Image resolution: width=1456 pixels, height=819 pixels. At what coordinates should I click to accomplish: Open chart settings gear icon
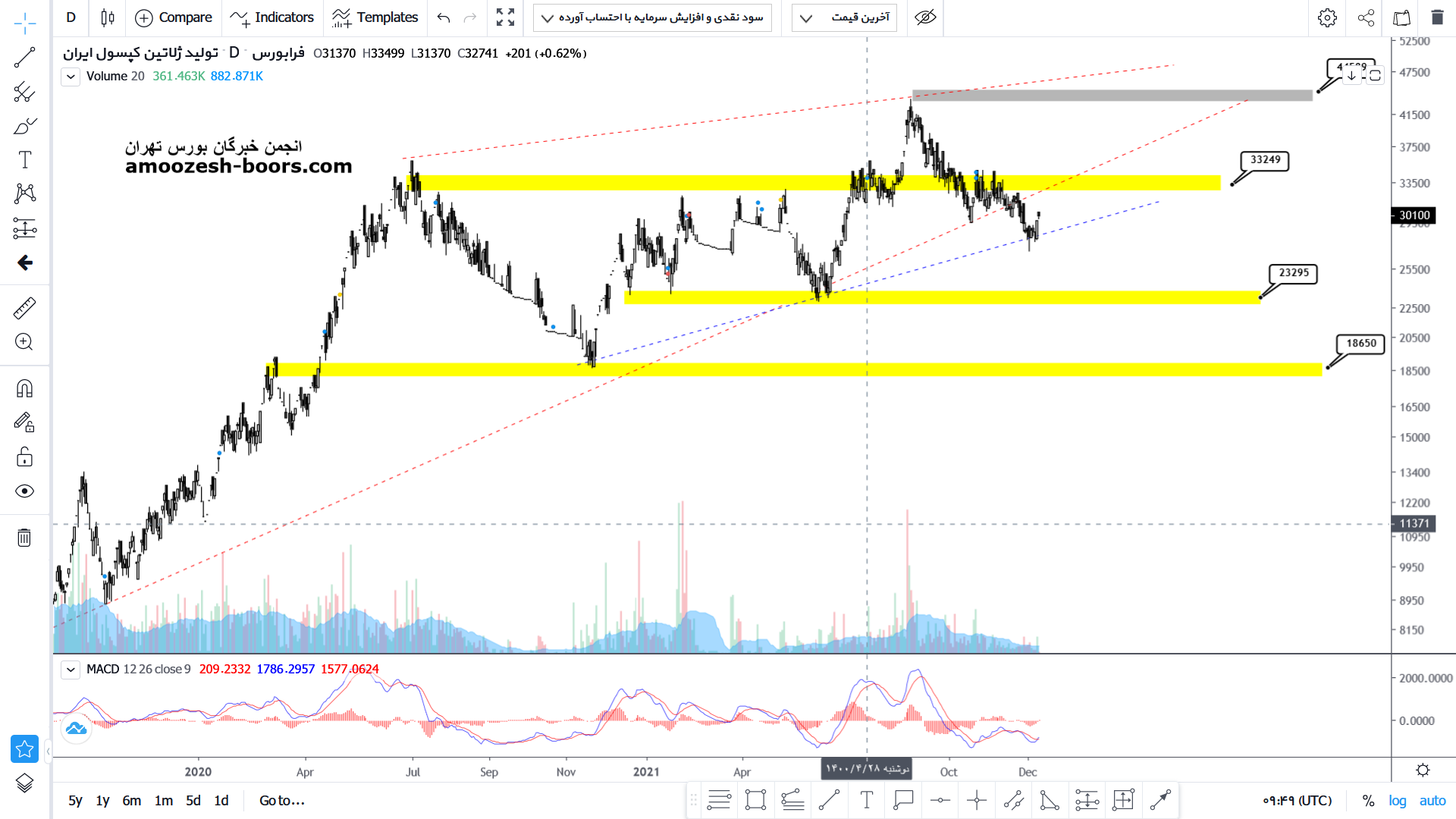pos(1327,17)
